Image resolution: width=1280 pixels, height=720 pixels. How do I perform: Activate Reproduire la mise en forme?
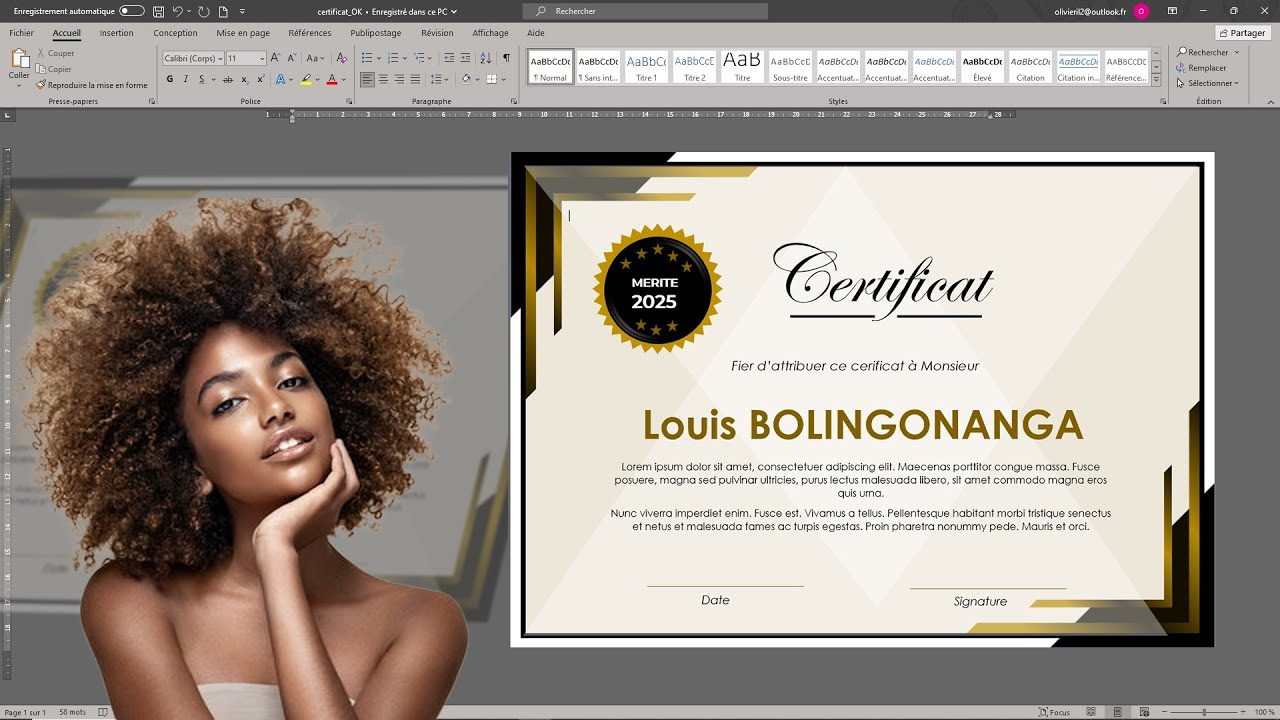[x=92, y=85]
